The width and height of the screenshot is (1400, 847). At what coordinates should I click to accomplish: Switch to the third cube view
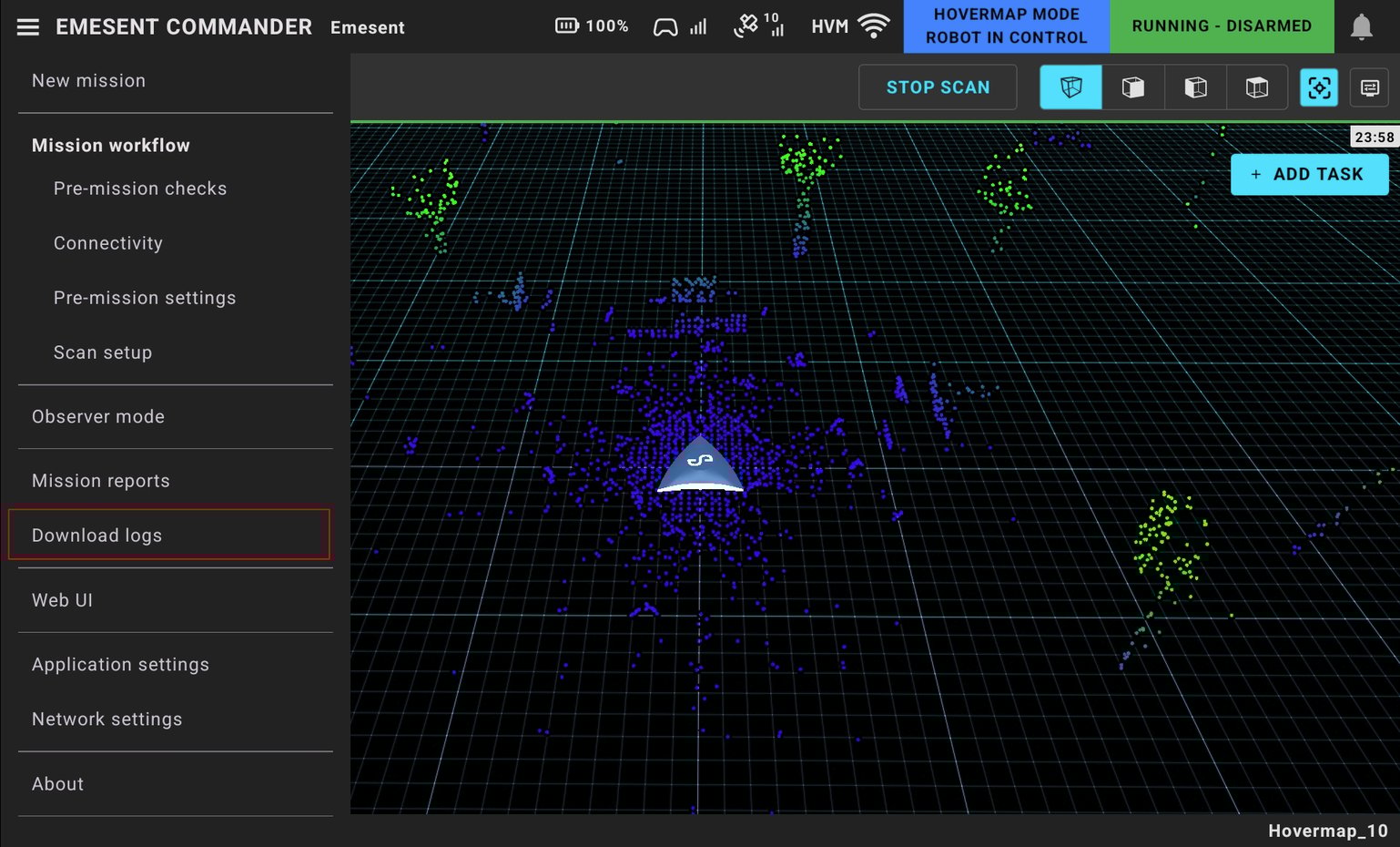pos(1195,87)
